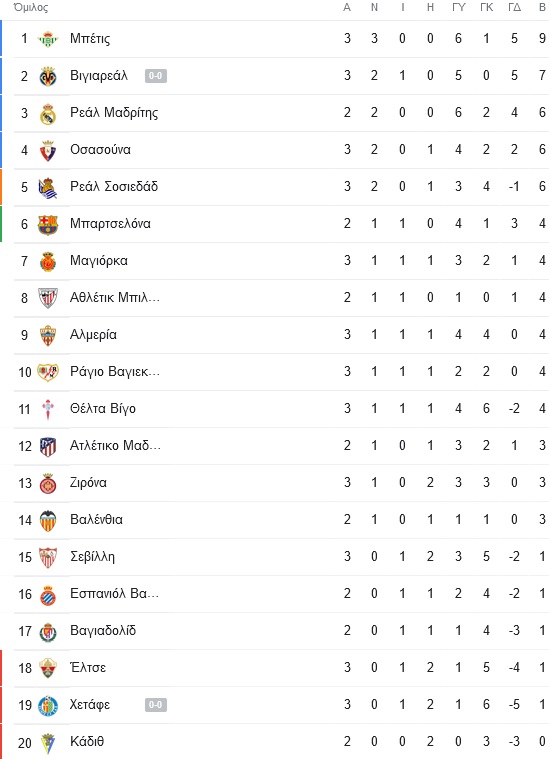
Task: Open the 0-0 live score badge beside Βιγιαρεάλ
Action: pos(155,76)
